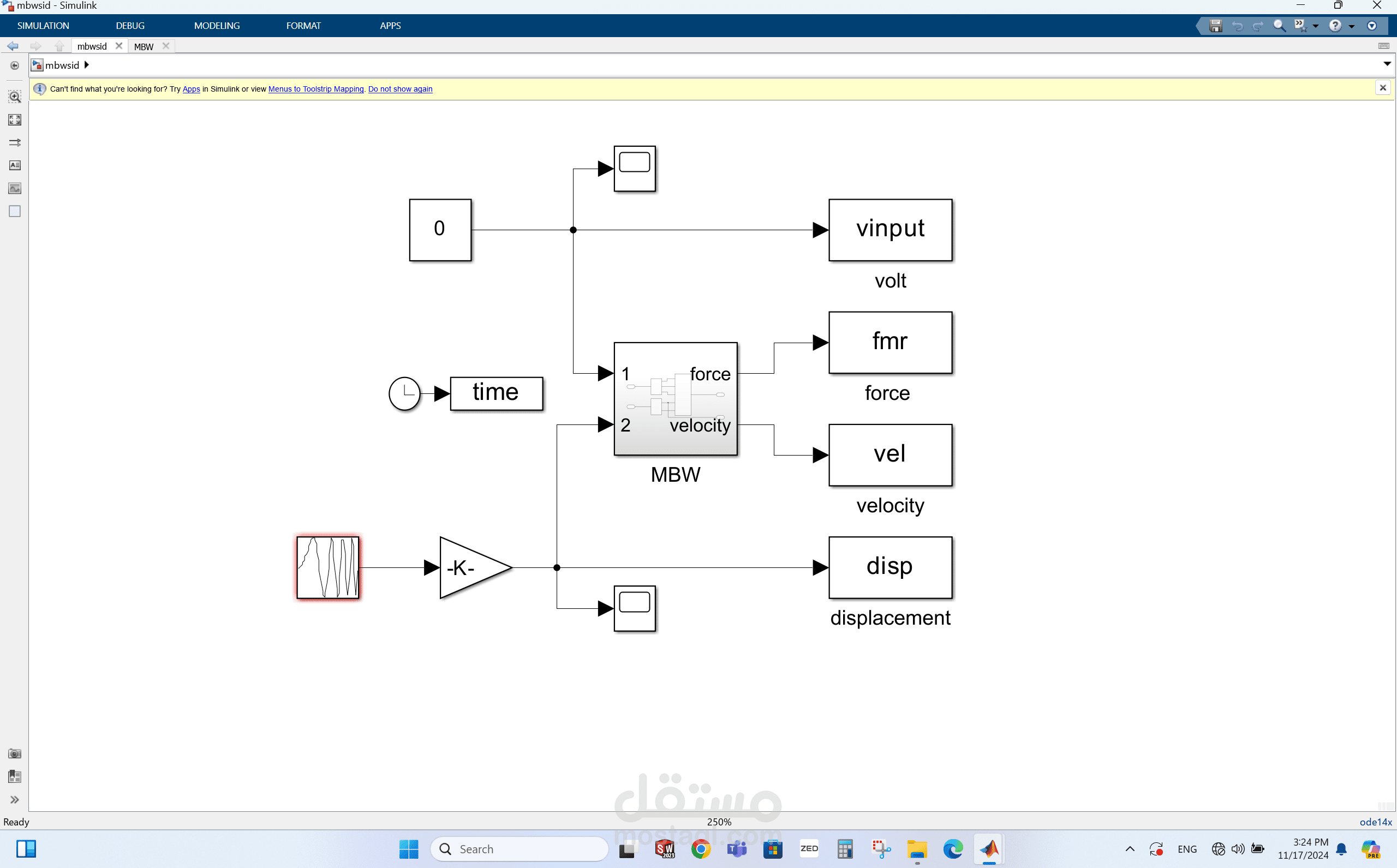Click the Fit to View icon
The height and width of the screenshot is (868, 1397).
(x=14, y=119)
